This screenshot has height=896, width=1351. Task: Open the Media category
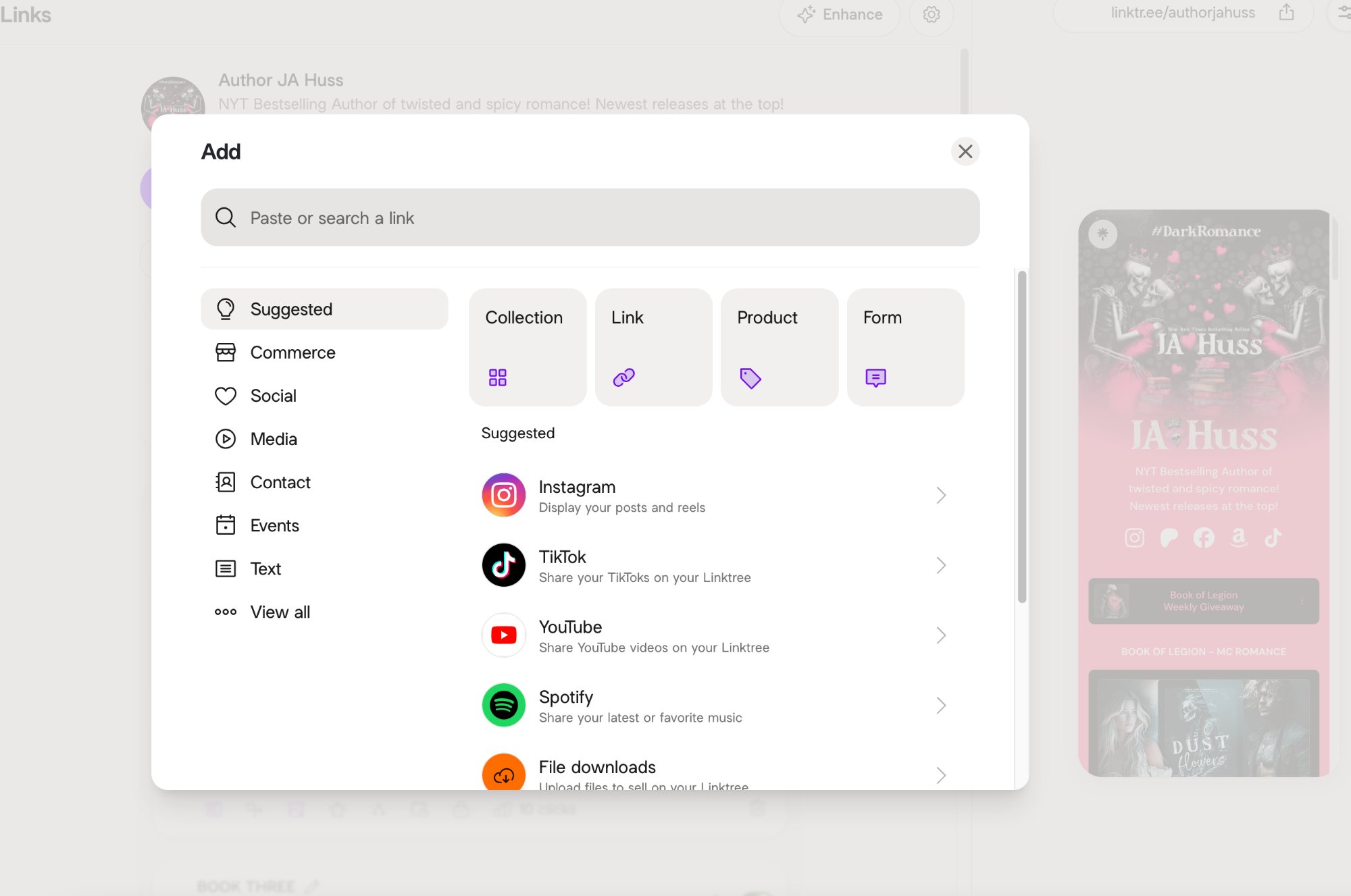click(273, 439)
